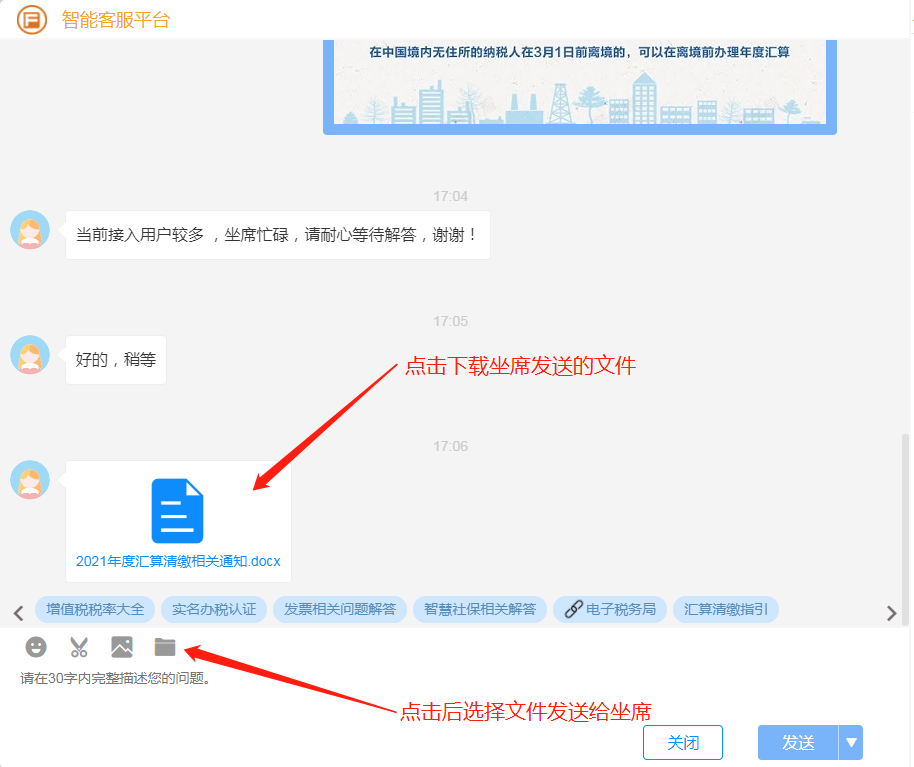Click the blue document file icon

coord(177,511)
